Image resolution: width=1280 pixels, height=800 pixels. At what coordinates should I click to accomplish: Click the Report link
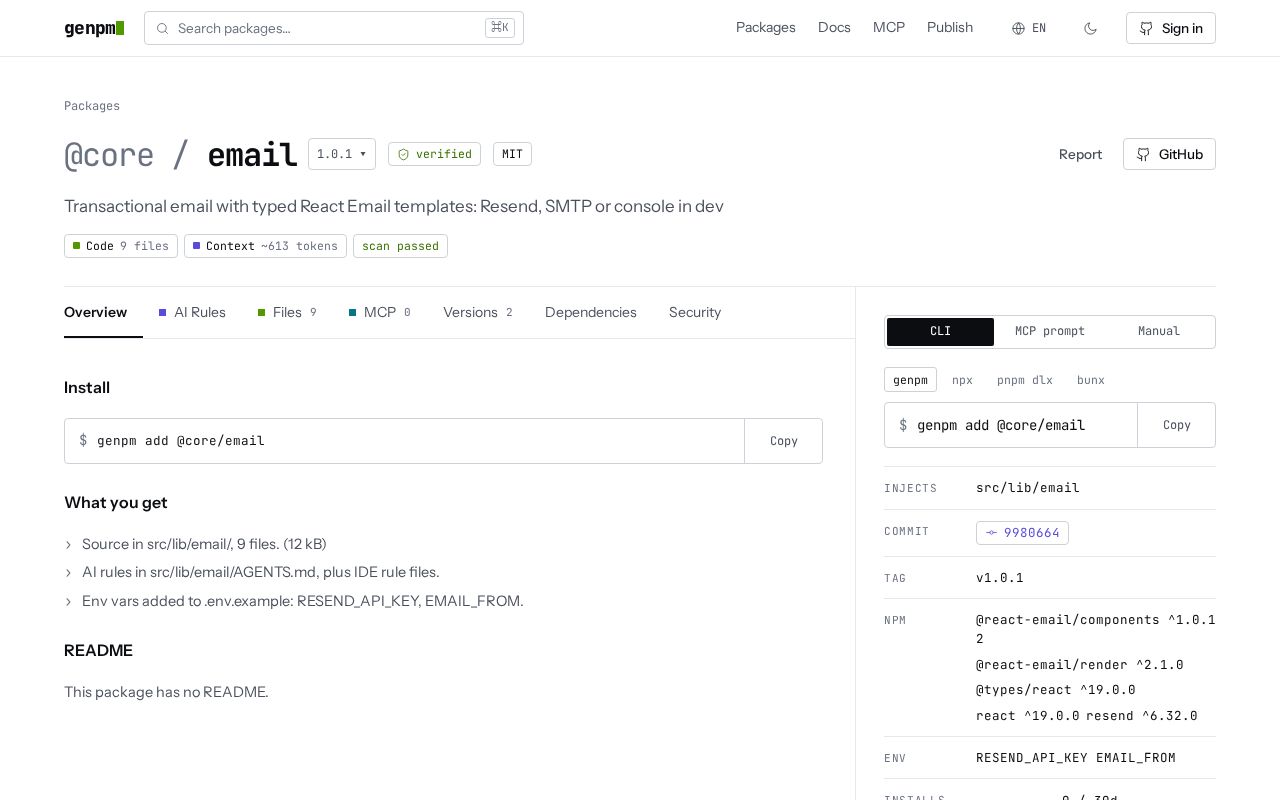click(x=1080, y=154)
